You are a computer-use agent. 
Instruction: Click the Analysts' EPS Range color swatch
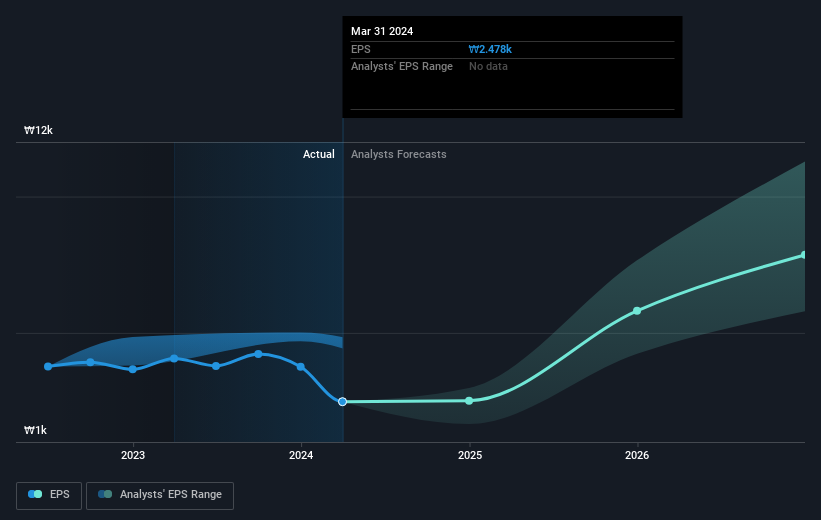tap(105, 494)
